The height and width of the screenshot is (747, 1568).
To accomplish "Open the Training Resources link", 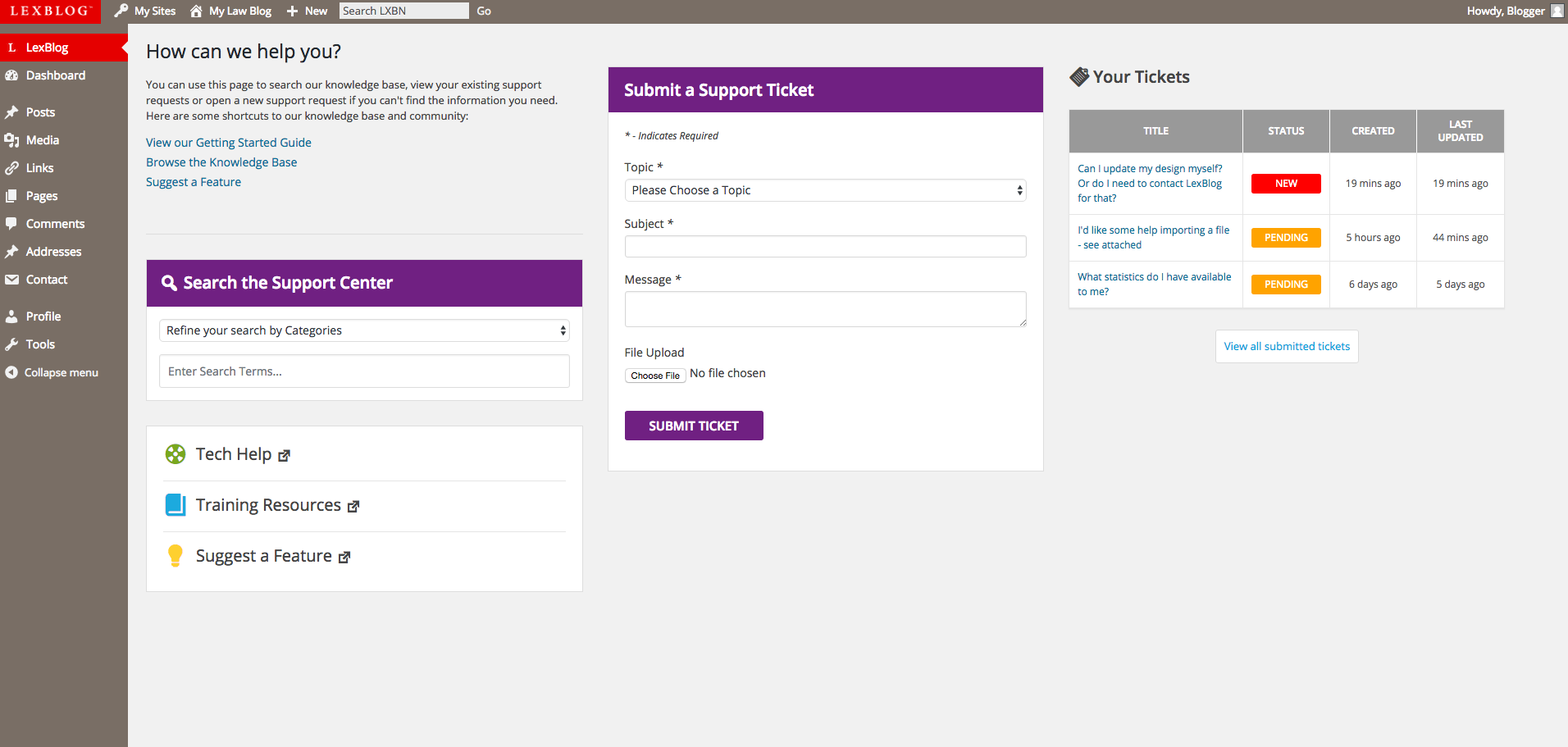I will (x=268, y=505).
